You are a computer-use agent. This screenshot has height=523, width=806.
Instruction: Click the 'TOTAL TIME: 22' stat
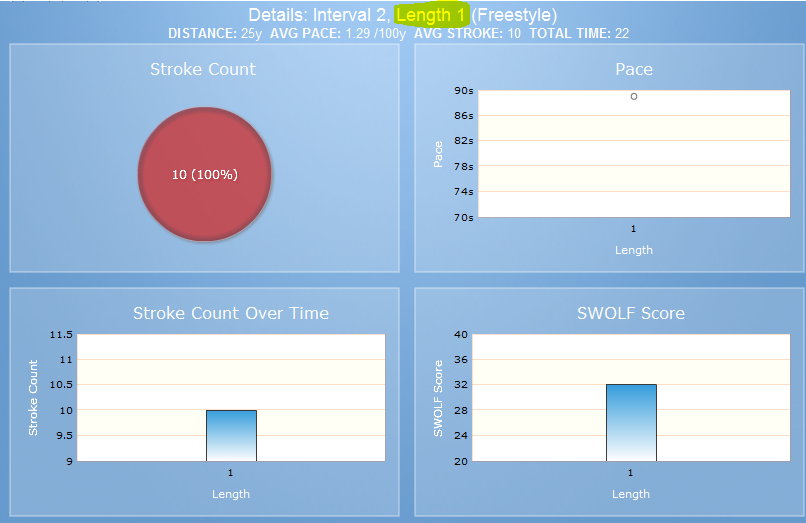pyautogui.click(x=579, y=33)
